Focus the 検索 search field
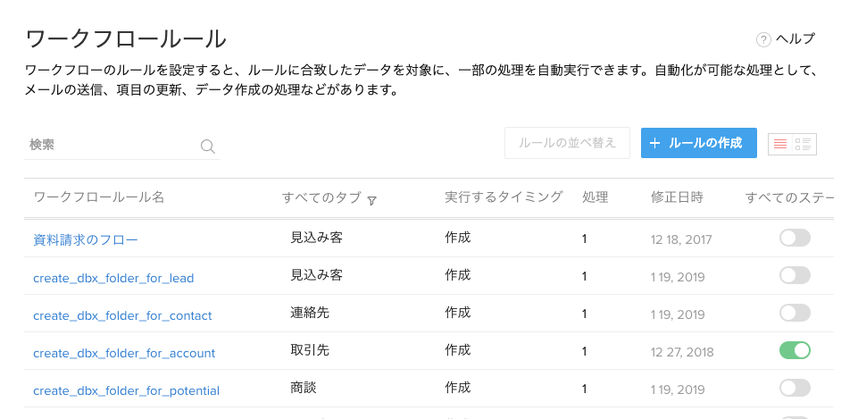The height and width of the screenshot is (419, 858). [110, 145]
